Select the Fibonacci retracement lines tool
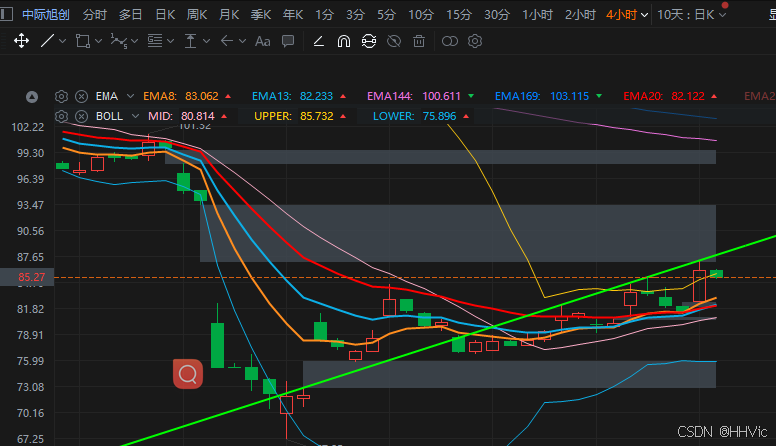The height and width of the screenshot is (446, 776). point(155,41)
